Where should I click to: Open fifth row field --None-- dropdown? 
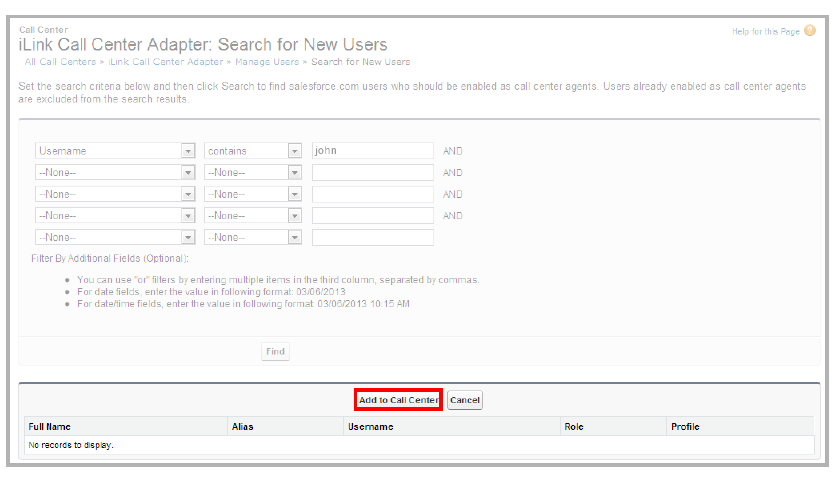[115, 238]
